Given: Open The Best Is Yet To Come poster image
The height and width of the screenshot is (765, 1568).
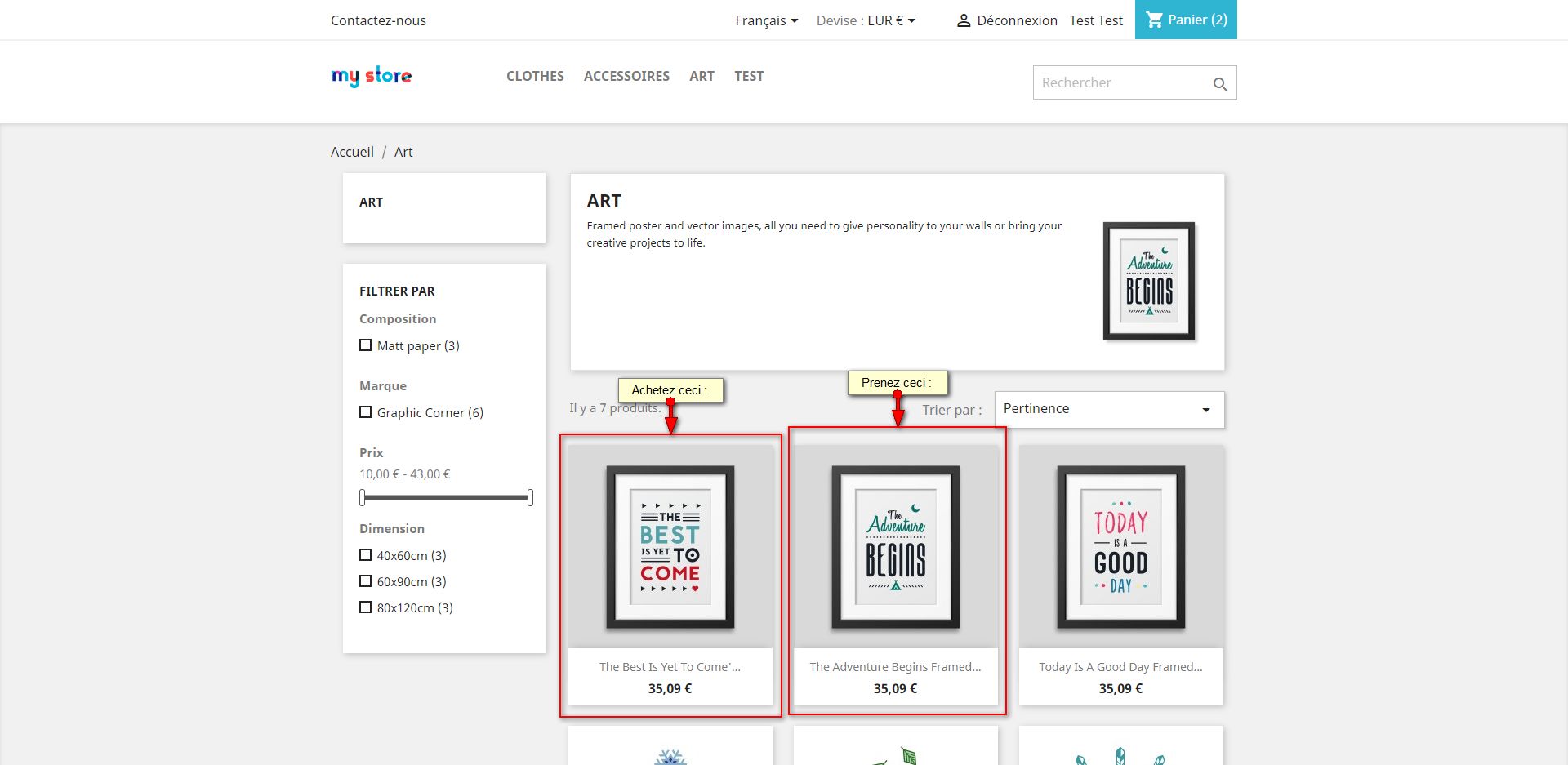Looking at the screenshot, I should (x=670, y=547).
